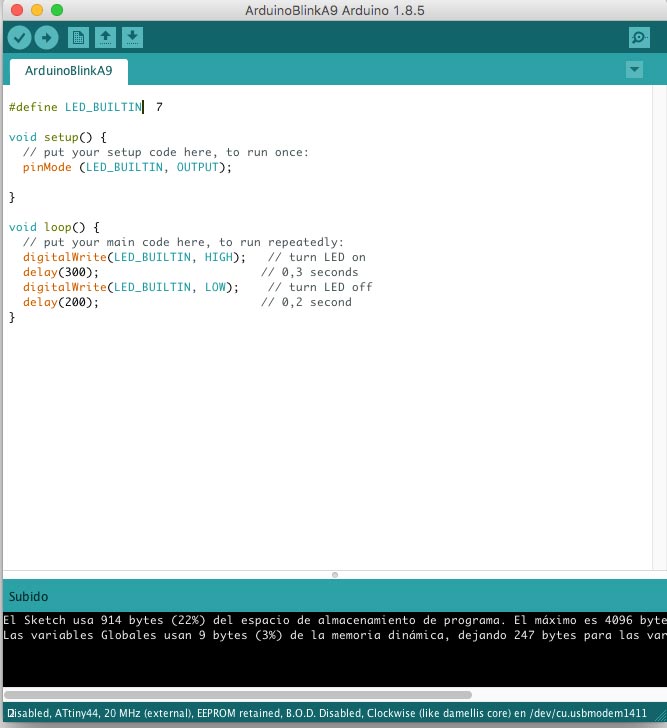667x728 pixels.
Task: Click the "#define LED_BUILTIN 7" line
Action: point(86,107)
